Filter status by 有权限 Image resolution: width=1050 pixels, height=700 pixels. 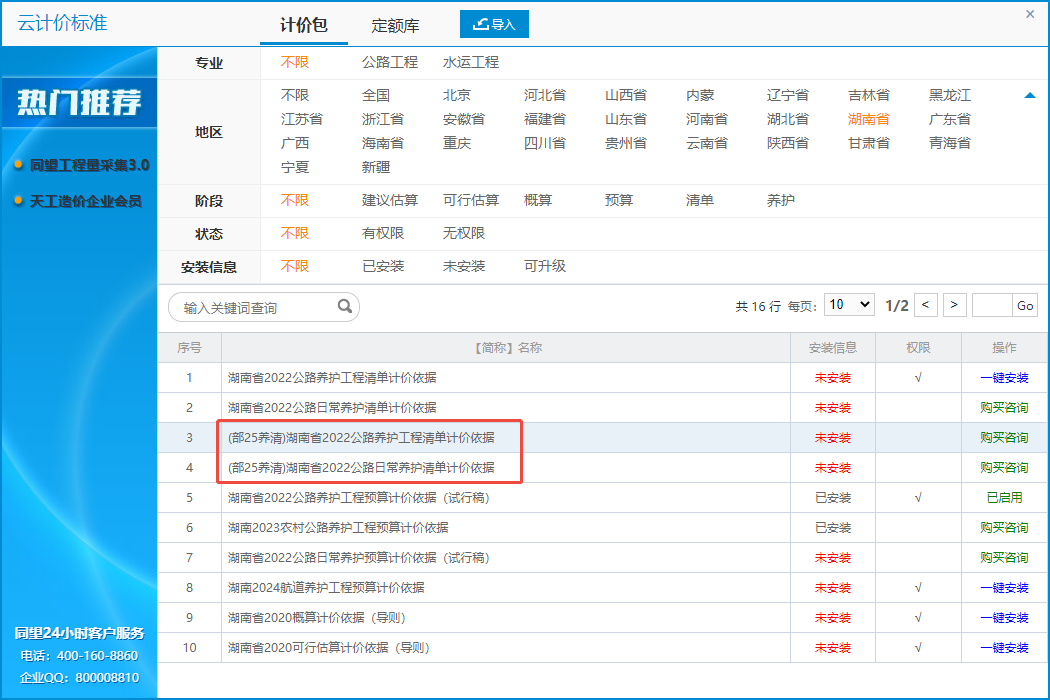[383, 233]
